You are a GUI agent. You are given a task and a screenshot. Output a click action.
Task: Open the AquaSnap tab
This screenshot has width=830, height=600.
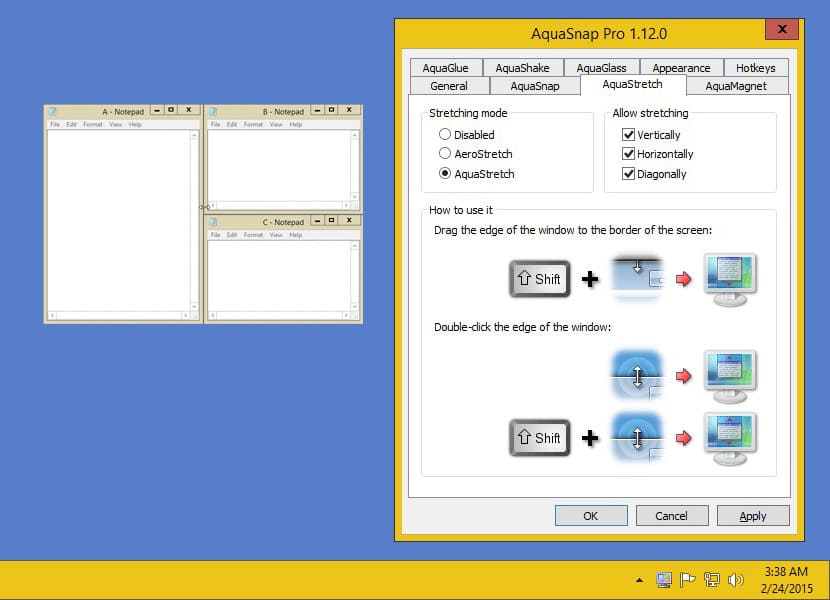pos(535,86)
